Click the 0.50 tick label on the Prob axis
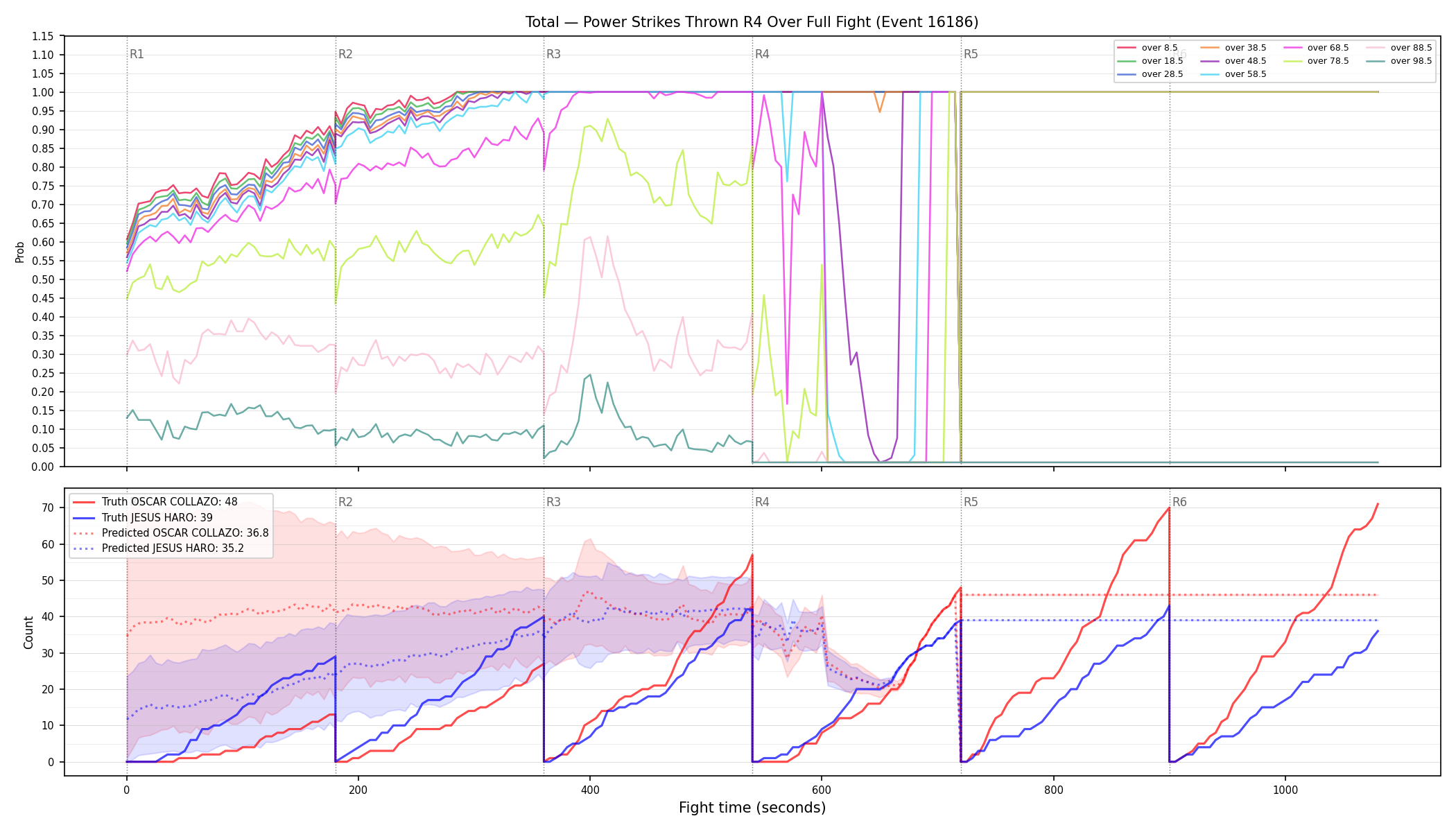The image size is (1456, 832). tap(43, 279)
